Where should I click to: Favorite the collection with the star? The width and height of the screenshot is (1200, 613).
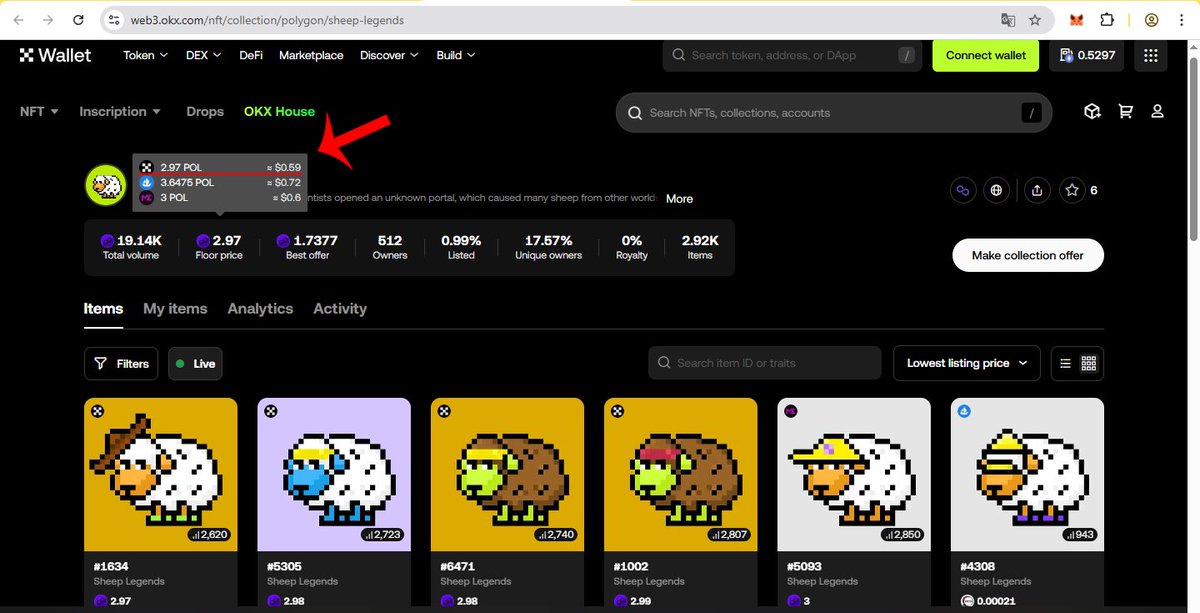point(1072,189)
